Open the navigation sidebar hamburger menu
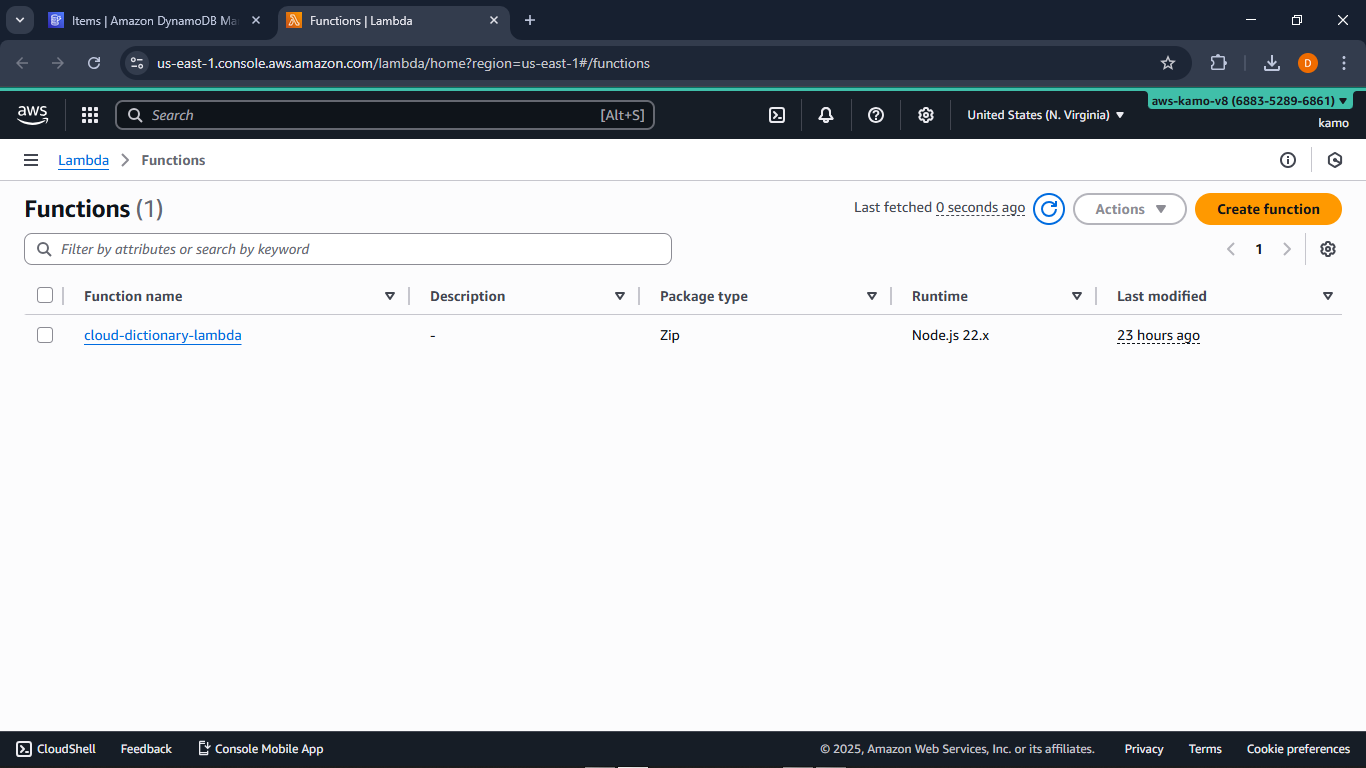Viewport: 1366px width, 768px height. 31,160
